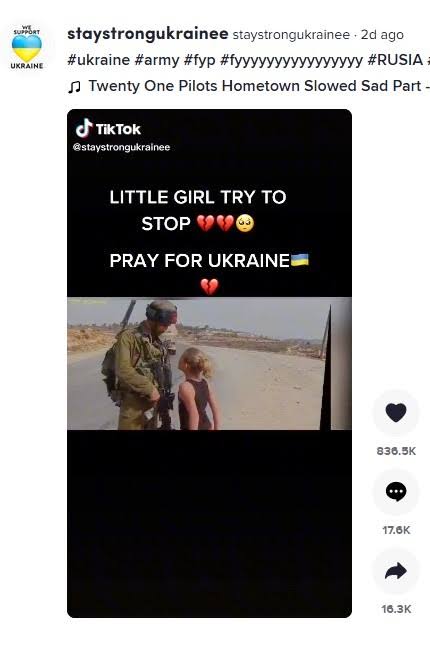Open the #RUSIA hashtag
Viewport: 430px width, 655px height.
point(395,60)
